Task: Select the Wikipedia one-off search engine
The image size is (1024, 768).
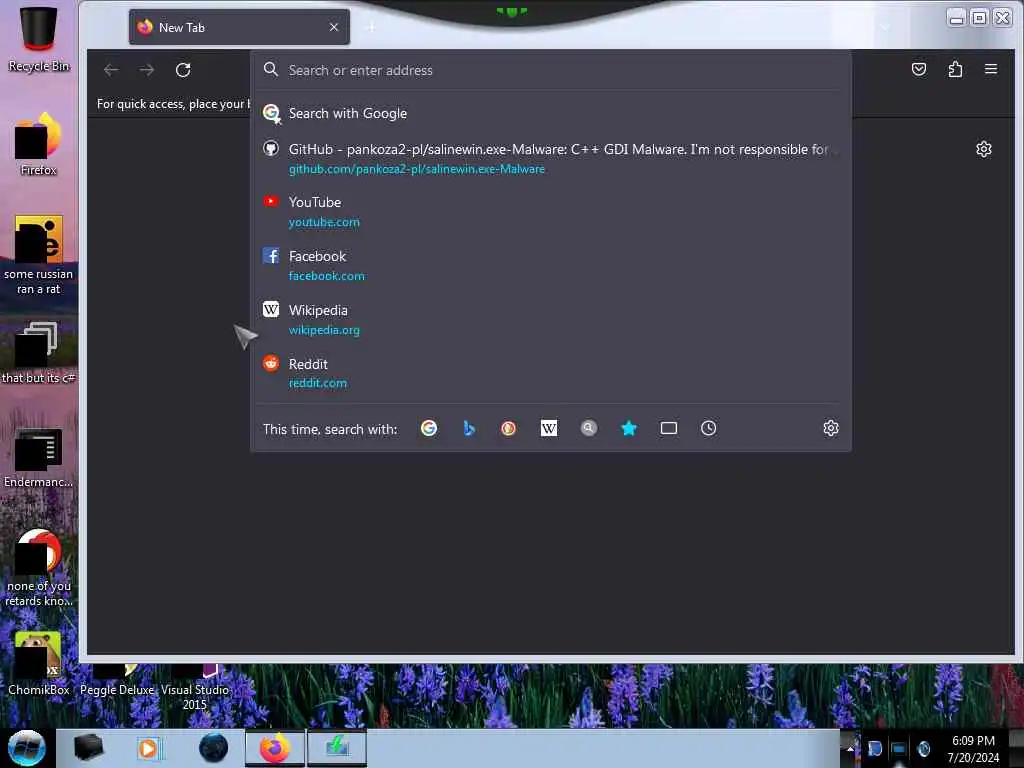Action: coord(549,428)
